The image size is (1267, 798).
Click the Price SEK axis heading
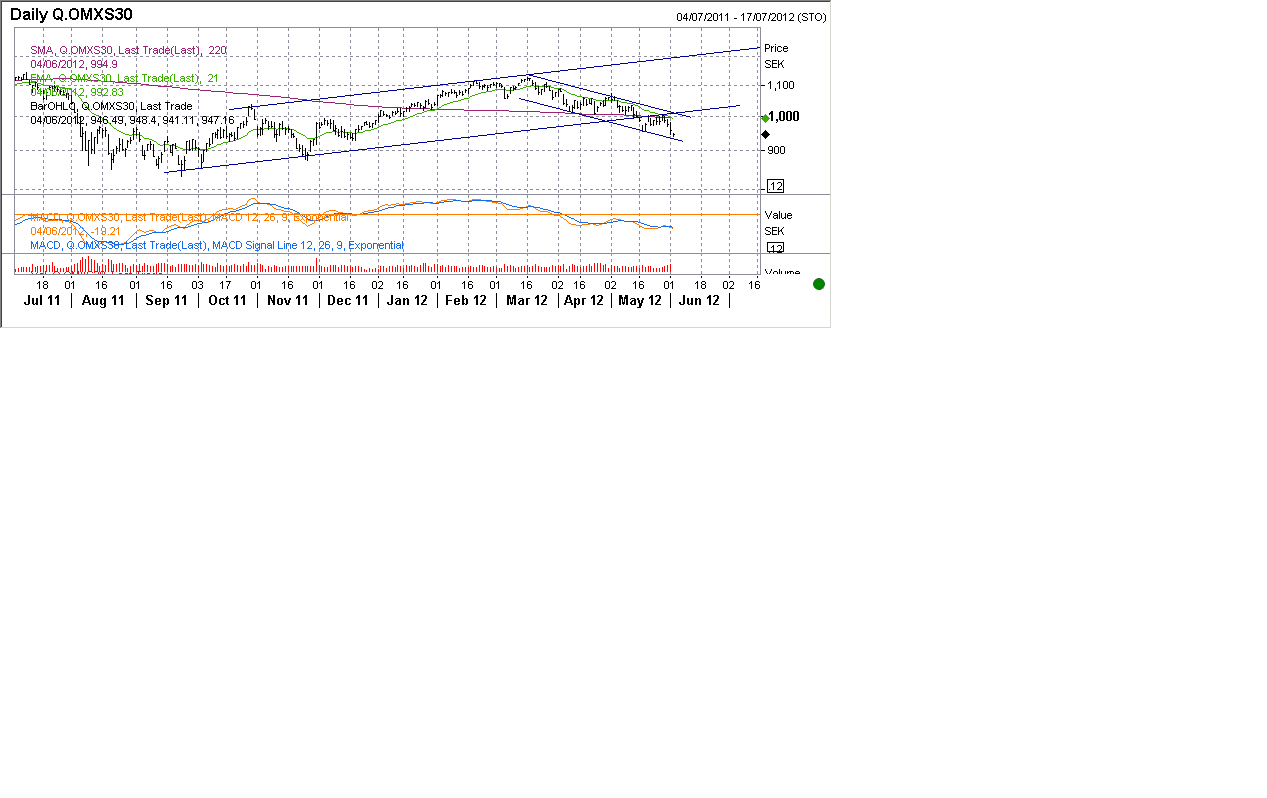coord(776,56)
